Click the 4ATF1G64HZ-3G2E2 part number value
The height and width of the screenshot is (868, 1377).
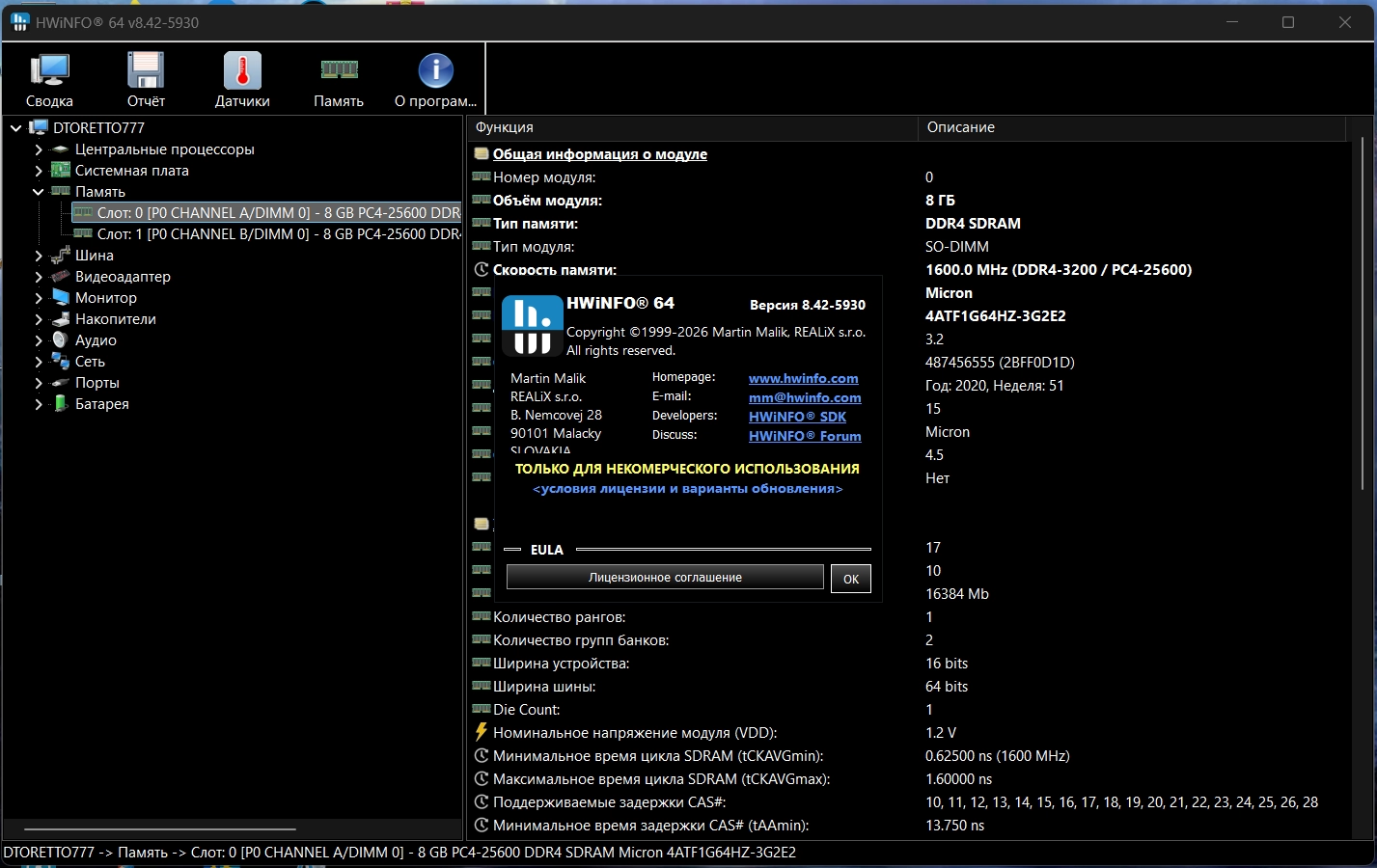tap(995, 316)
